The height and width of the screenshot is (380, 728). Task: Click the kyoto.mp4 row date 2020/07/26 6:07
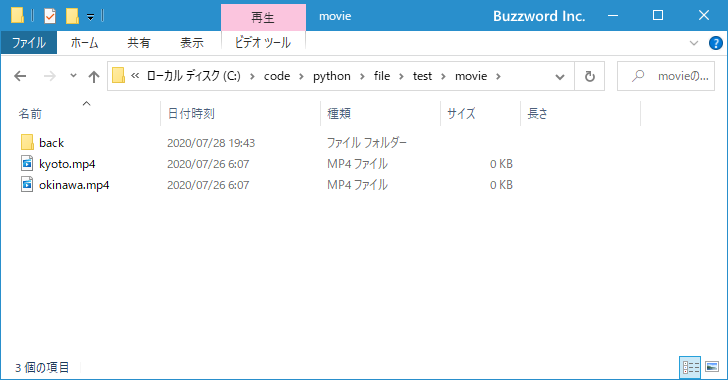pyautogui.click(x=208, y=164)
